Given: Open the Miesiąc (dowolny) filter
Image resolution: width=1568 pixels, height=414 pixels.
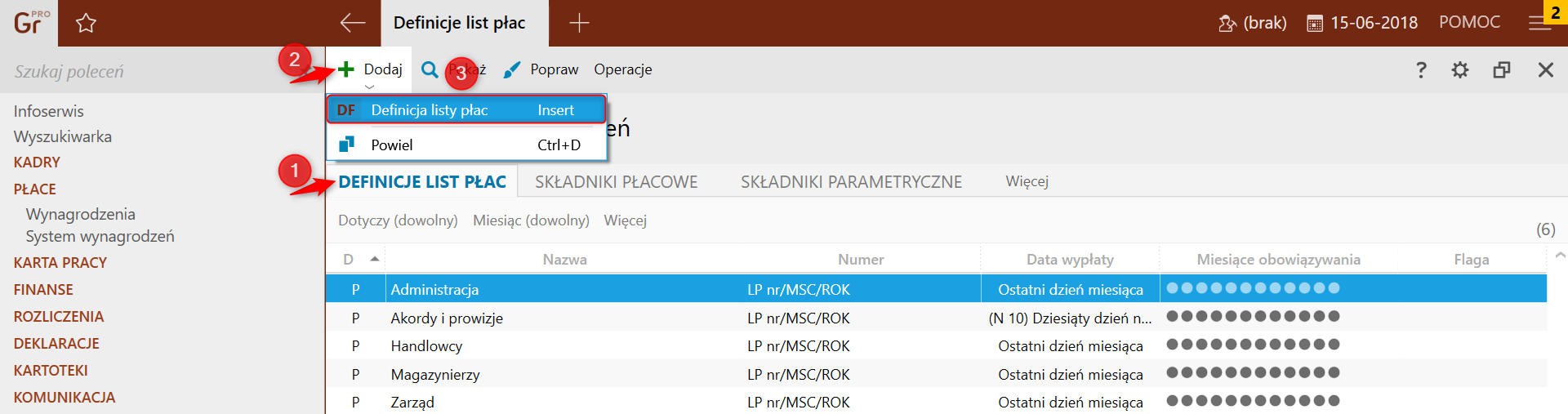Looking at the screenshot, I should pyautogui.click(x=531, y=220).
